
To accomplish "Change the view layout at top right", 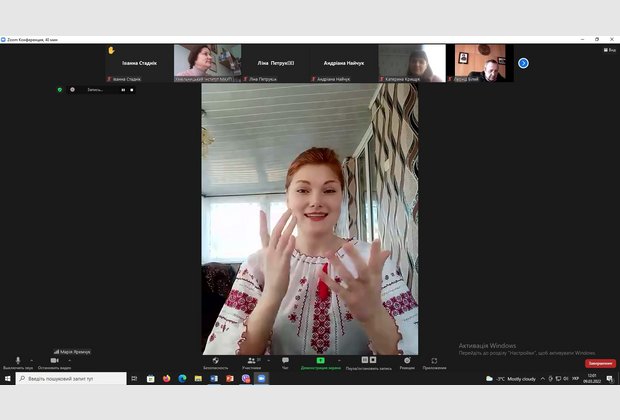I will (x=609, y=49).
